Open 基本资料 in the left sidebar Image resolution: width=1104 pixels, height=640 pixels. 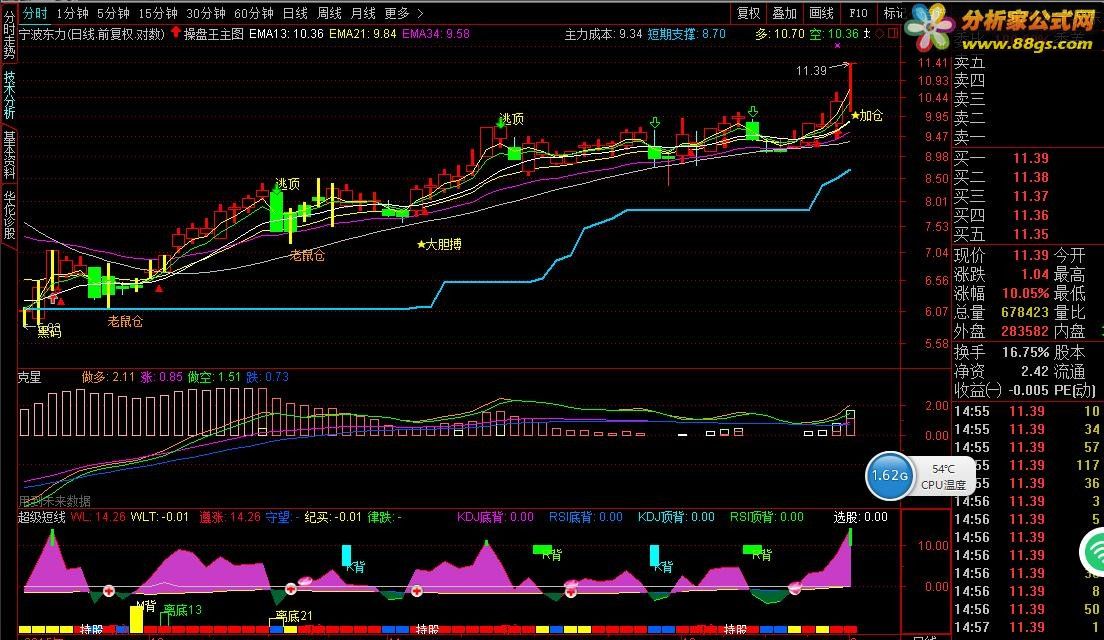coord(8,155)
